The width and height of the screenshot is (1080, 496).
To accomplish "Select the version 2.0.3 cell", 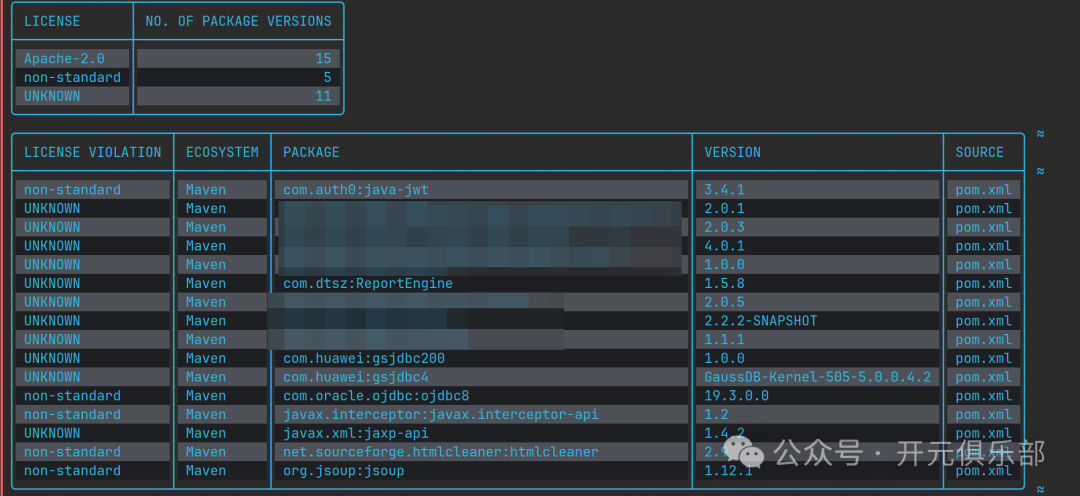I will pos(725,227).
